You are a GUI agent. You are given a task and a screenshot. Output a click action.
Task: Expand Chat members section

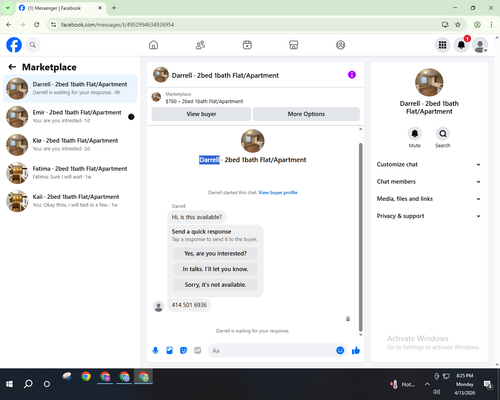click(x=429, y=182)
